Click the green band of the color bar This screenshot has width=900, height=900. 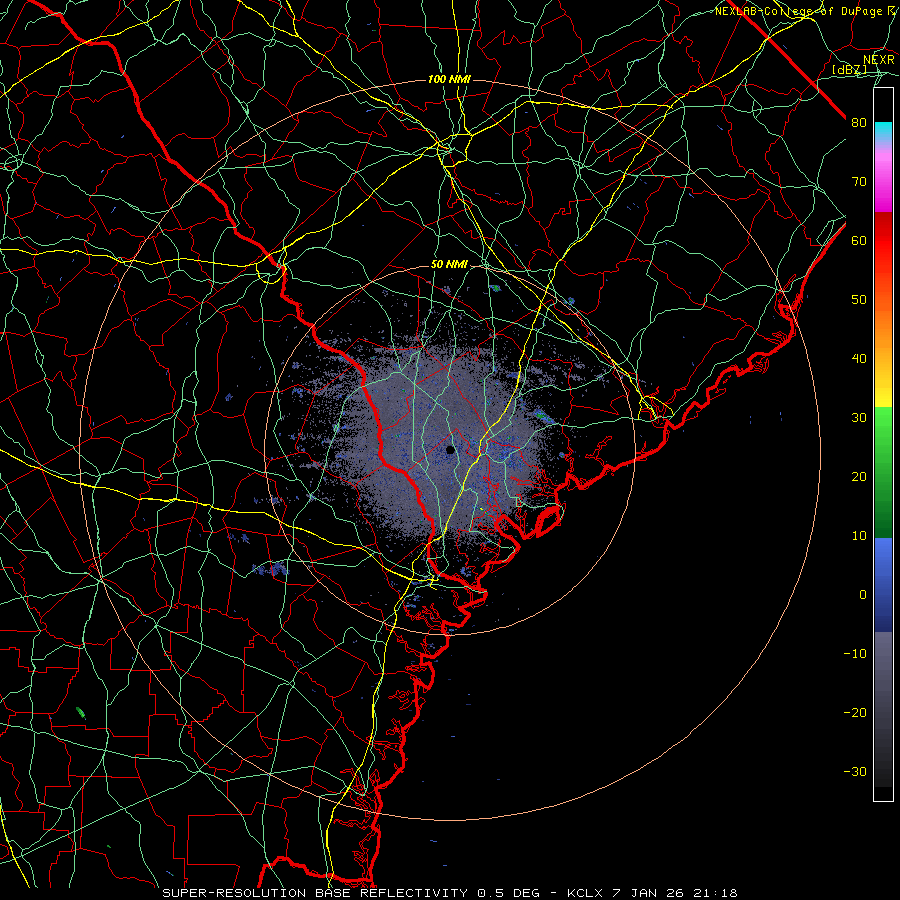tap(883, 472)
